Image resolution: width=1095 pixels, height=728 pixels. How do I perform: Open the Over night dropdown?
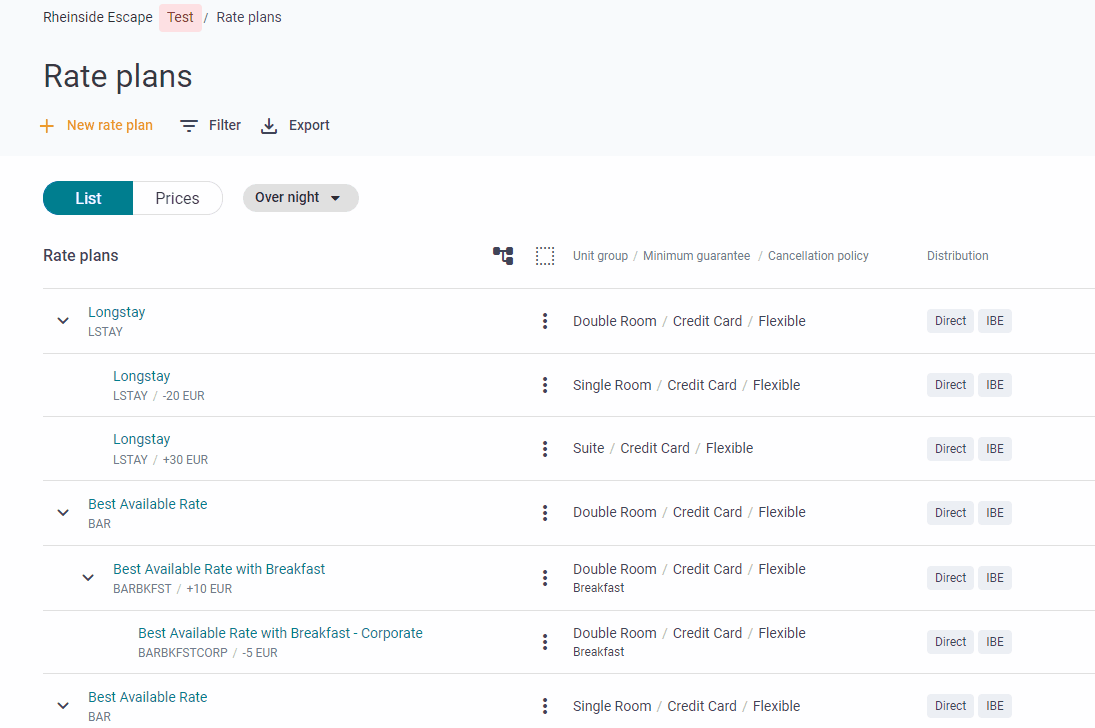(300, 198)
